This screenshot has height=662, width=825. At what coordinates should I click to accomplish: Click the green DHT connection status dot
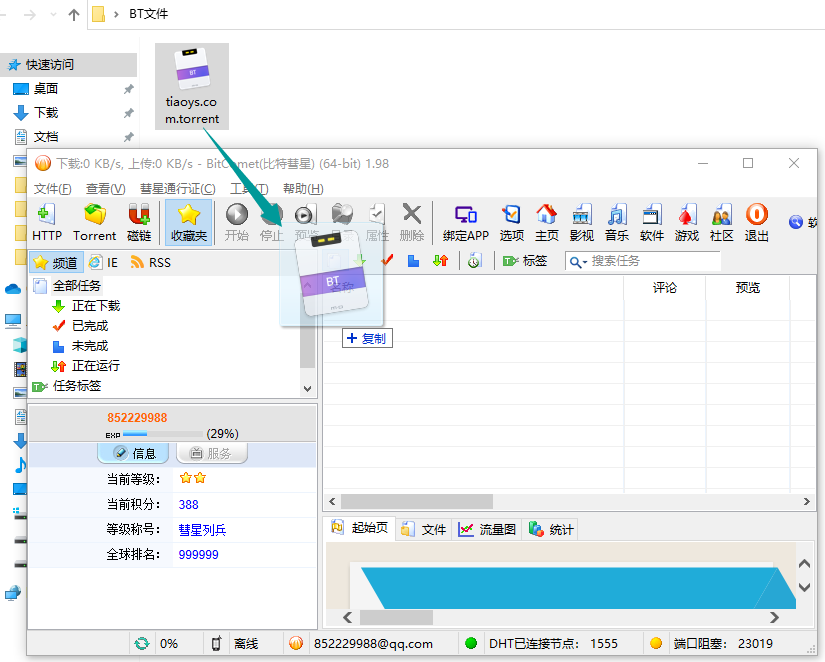tap(471, 643)
